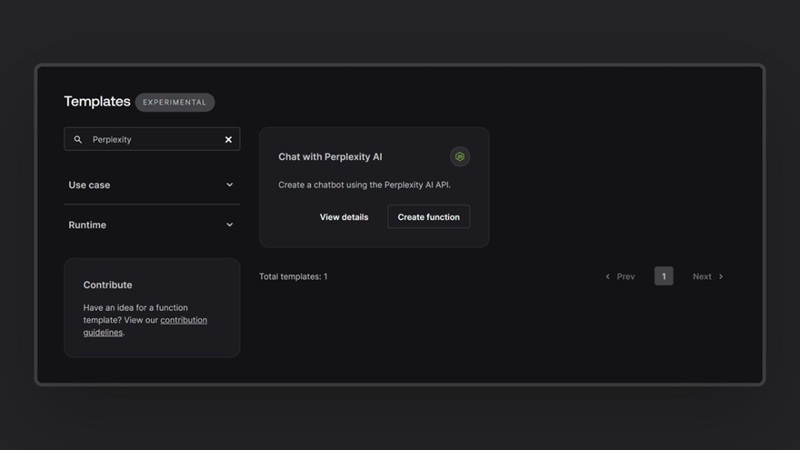Click the Contribute card heading
The width and height of the screenshot is (800, 450).
coord(108,285)
